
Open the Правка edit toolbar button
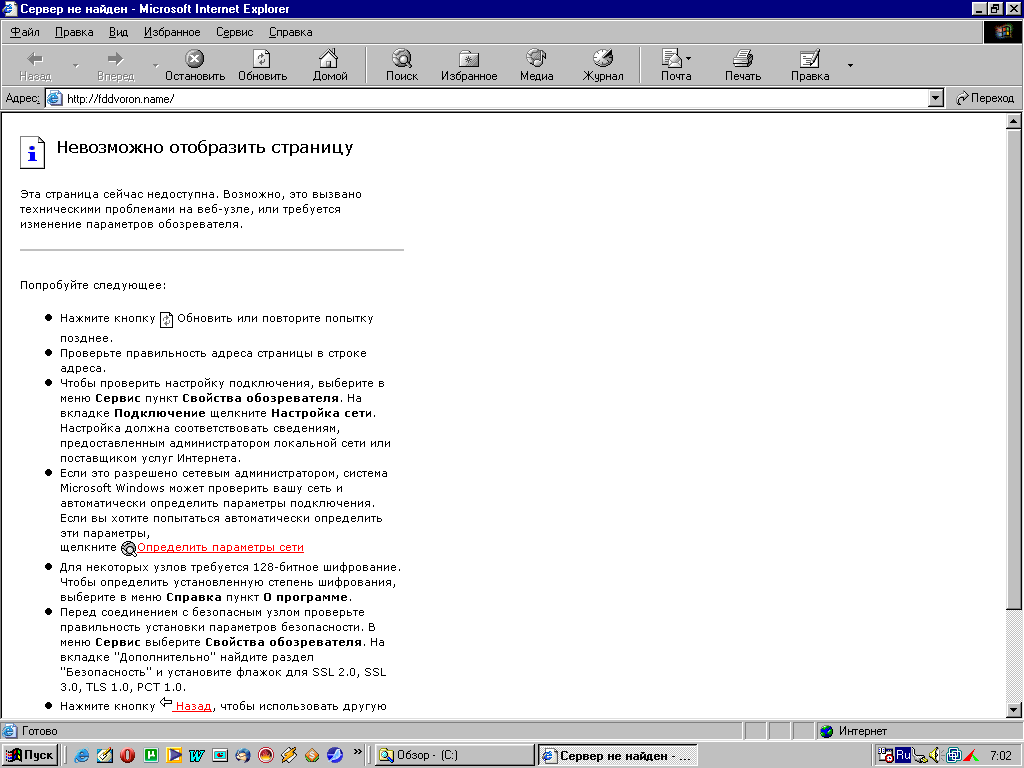pos(809,66)
